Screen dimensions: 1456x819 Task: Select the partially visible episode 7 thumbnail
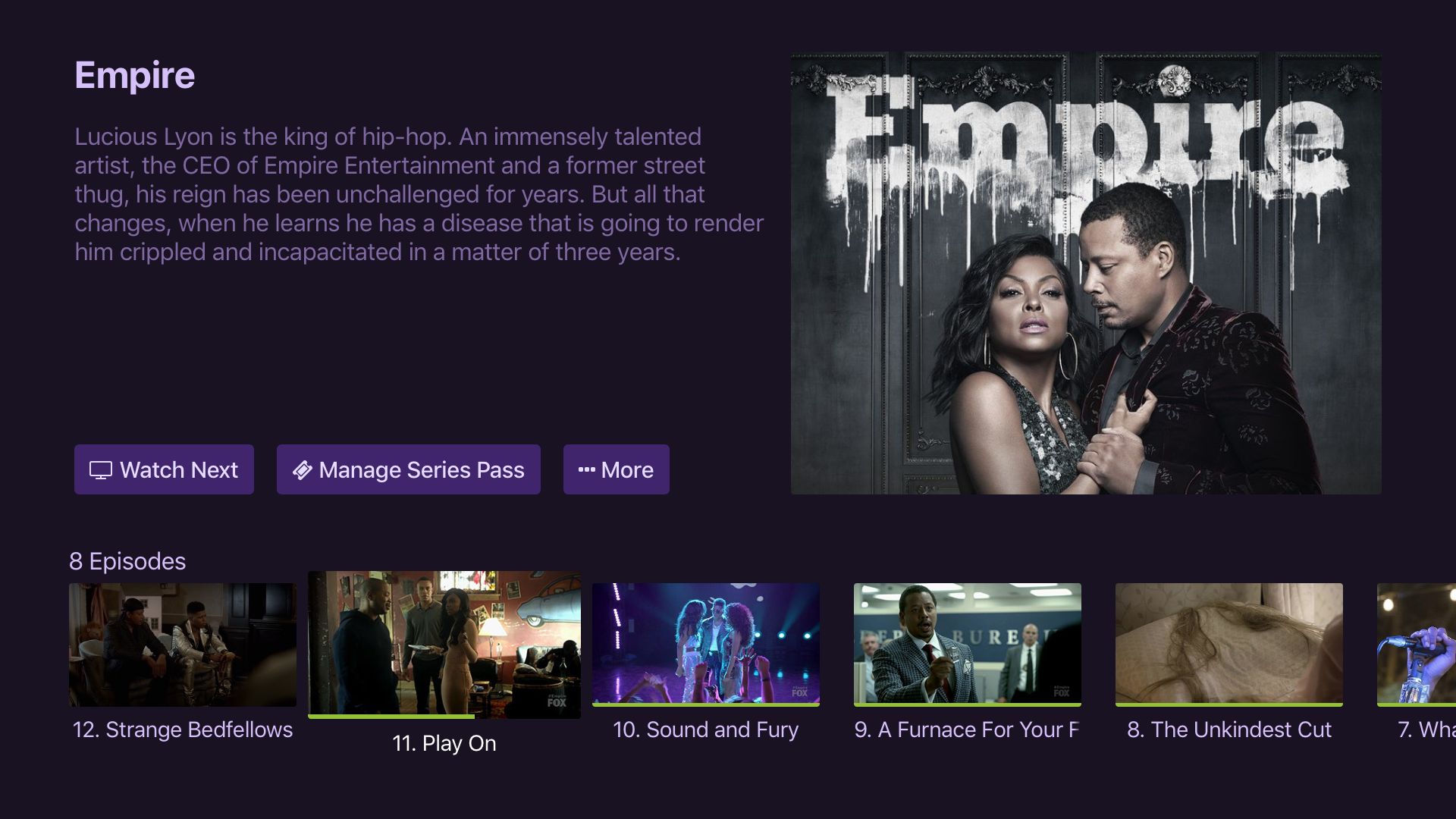pyautogui.click(x=1417, y=643)
